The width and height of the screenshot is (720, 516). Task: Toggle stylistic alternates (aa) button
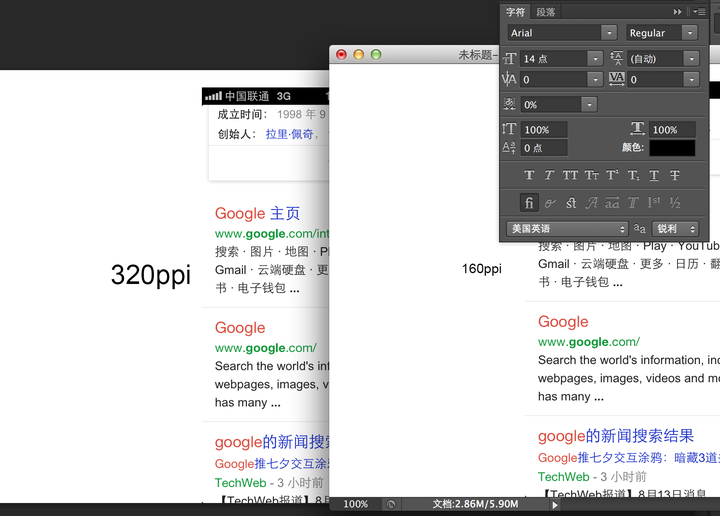[612, 202]
